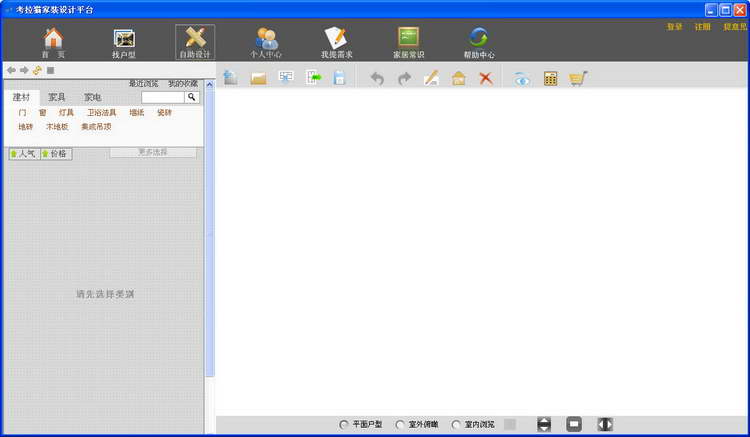Click the product search input field
This screenshot has height=437, width=750.
[163, 97]
